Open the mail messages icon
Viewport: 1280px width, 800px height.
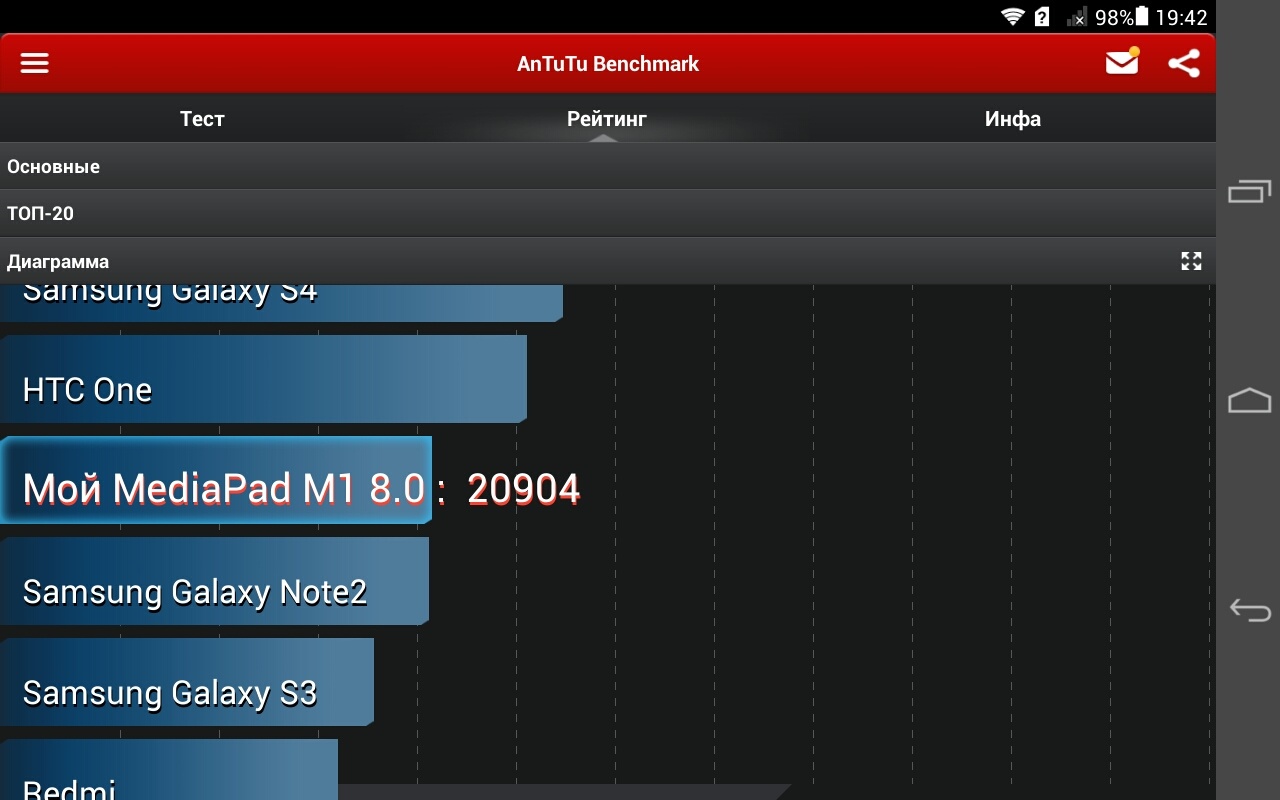point(1122,62)
